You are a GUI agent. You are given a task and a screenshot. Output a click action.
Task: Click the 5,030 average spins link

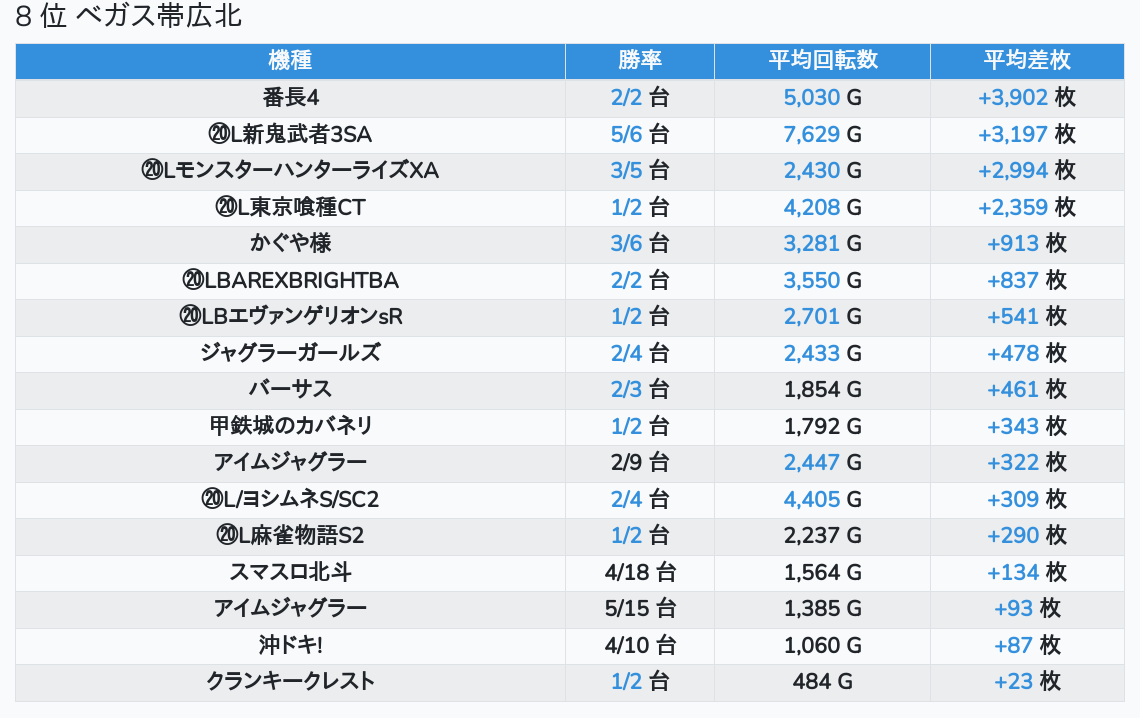(x=811, y=97)
